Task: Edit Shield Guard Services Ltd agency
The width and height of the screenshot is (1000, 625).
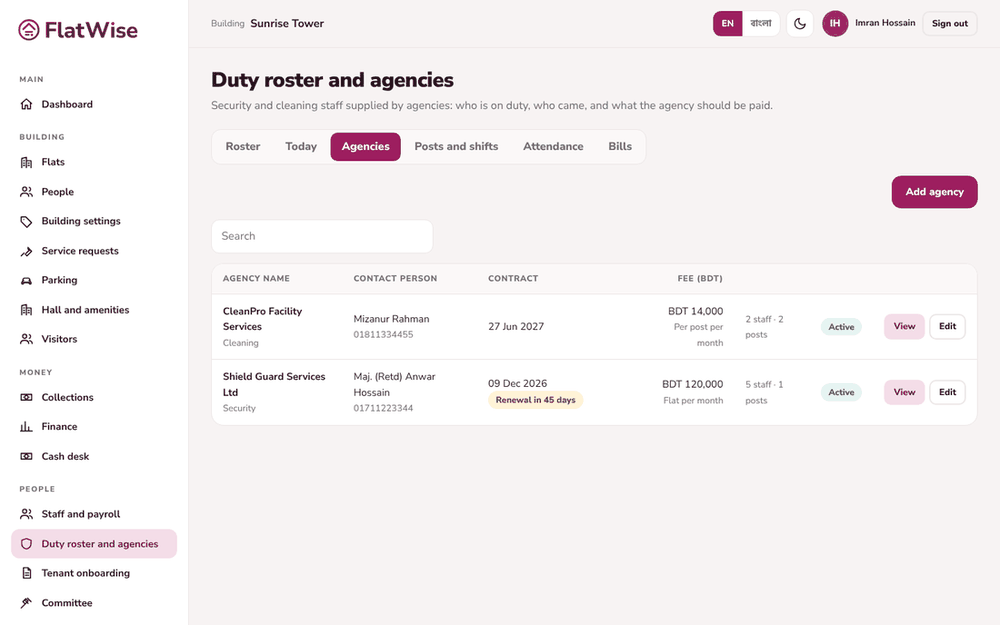Action: pyautogui.click(x=947, y=392)
